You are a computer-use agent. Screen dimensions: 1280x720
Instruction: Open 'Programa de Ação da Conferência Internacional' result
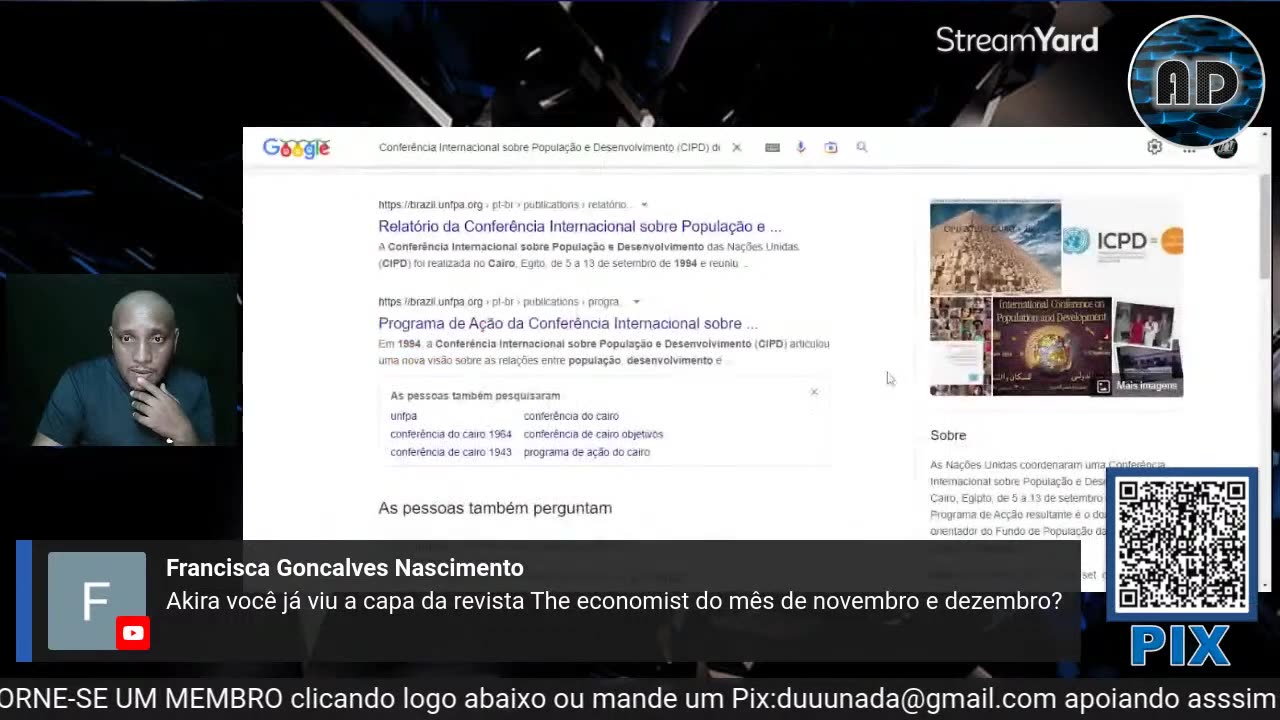point(568,323)
